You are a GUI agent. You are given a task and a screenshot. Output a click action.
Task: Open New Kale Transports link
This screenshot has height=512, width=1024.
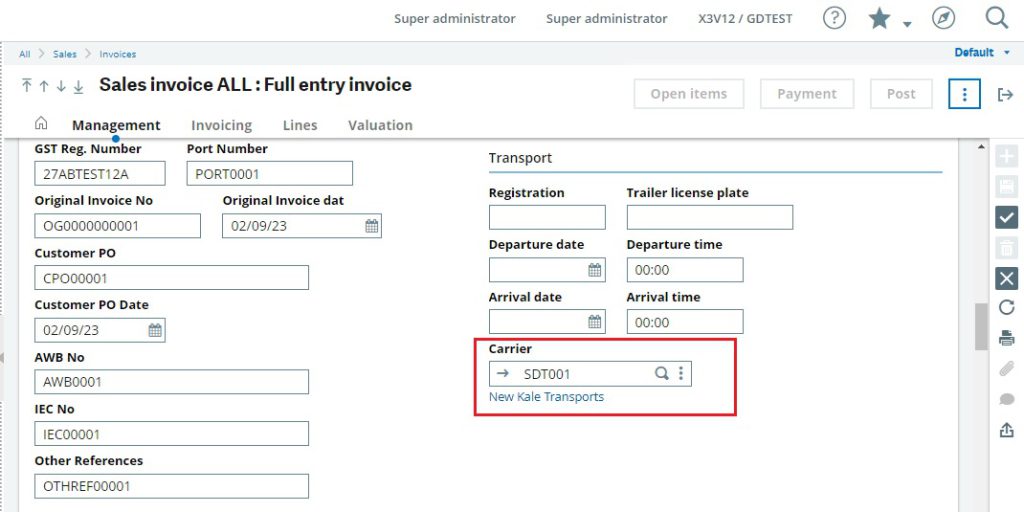pyautogui.click(x=546, y=397)
